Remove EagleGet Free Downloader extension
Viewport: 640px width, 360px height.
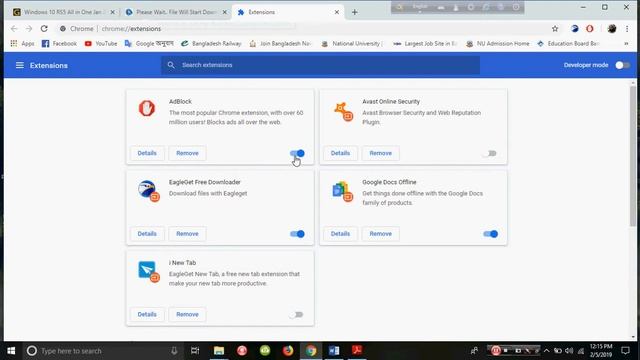pos(187,234)
